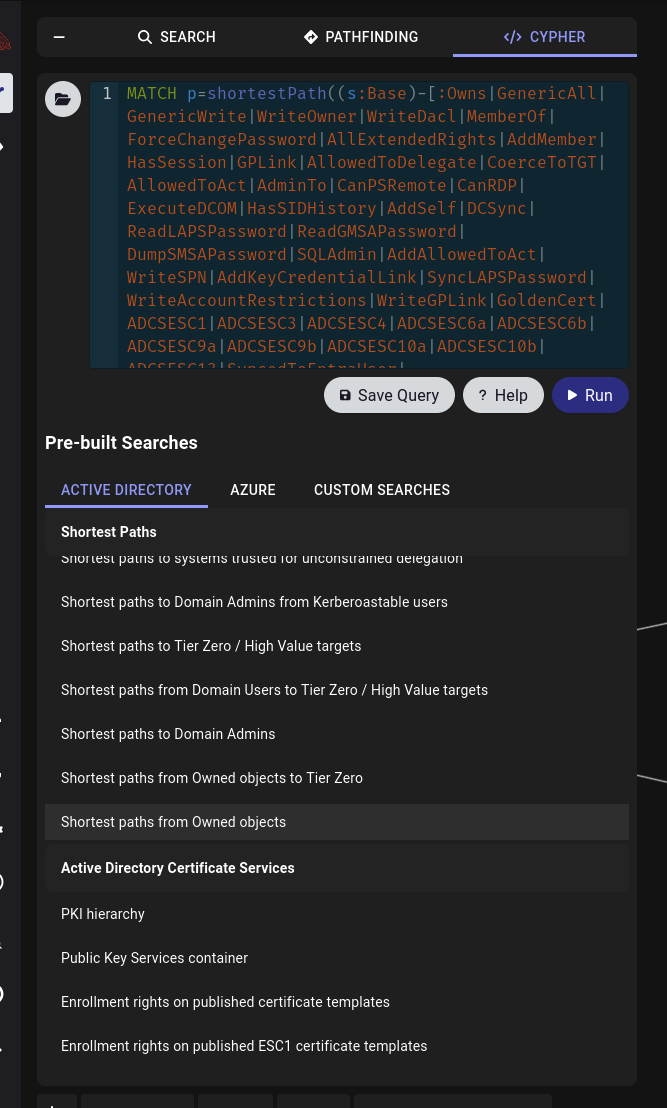This screenshot has width=667, height=1108.
Task: Select Shortest paths to Tier Zero / High Value targets
Action: (211, 646)
